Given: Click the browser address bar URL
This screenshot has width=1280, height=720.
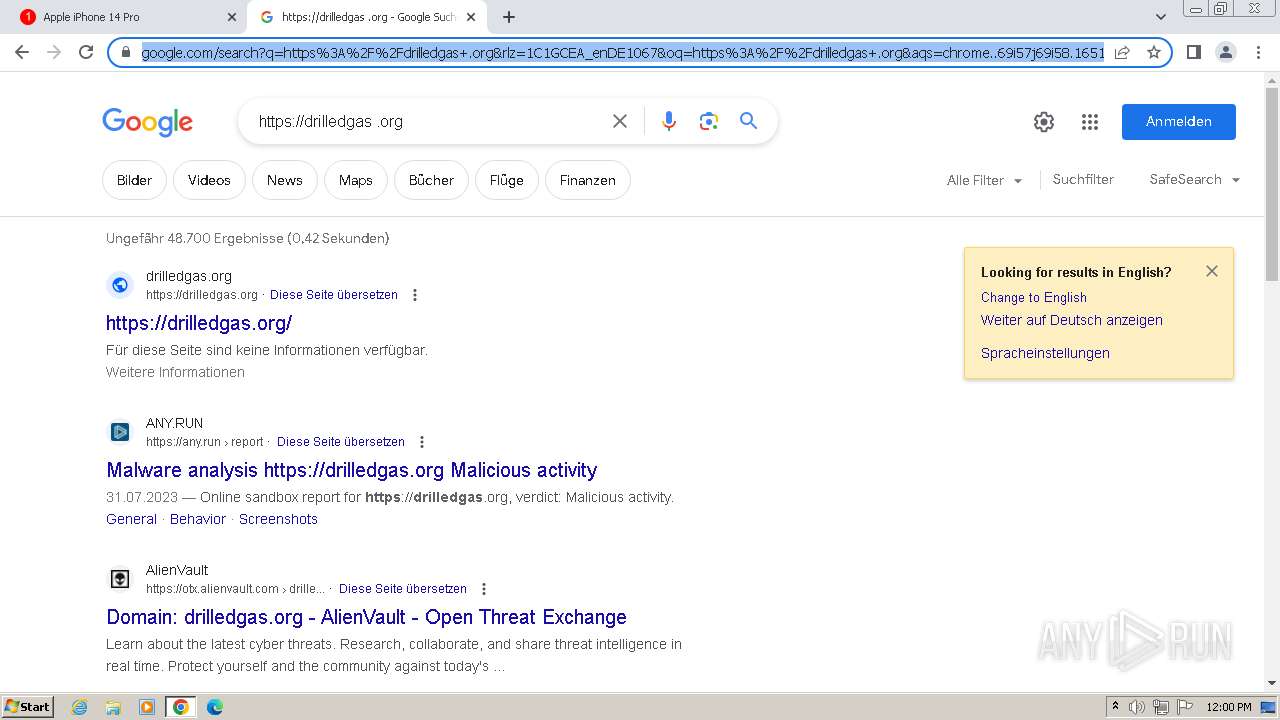Looking at the screenshot, I should (622, 52).
